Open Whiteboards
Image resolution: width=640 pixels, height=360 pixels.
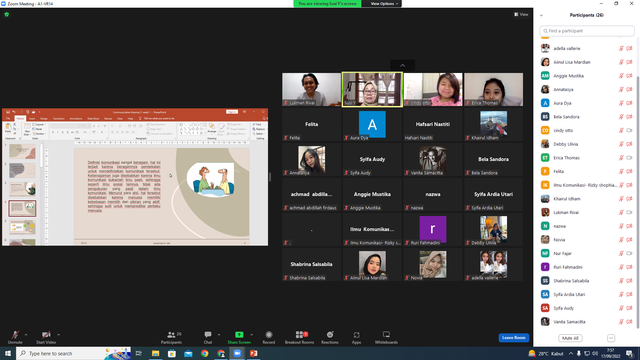click(386, 338)
